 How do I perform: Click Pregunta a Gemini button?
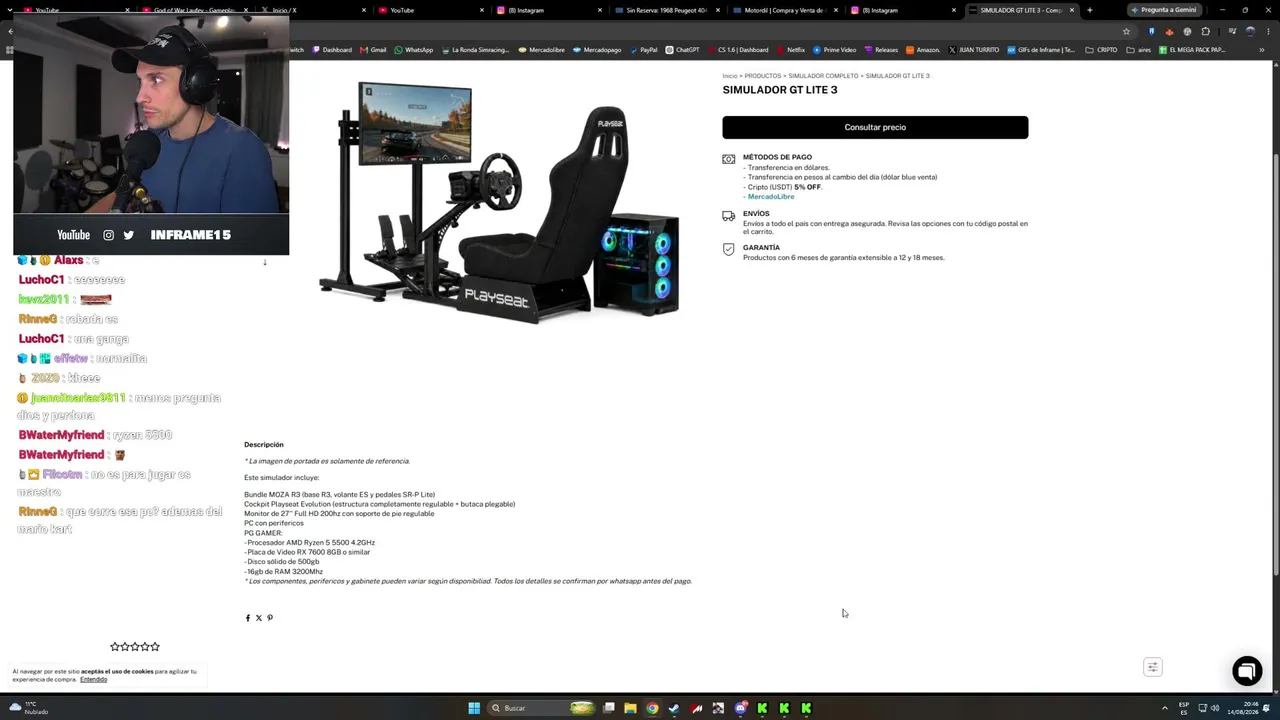click(1163, 10)
